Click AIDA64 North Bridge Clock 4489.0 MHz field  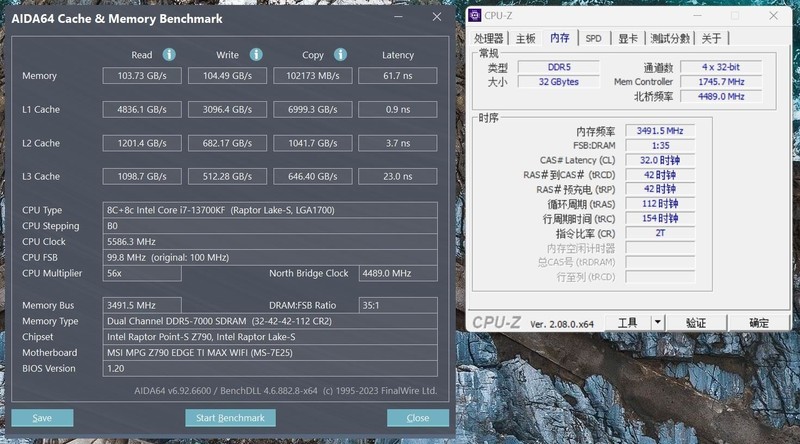click(398, 273)
